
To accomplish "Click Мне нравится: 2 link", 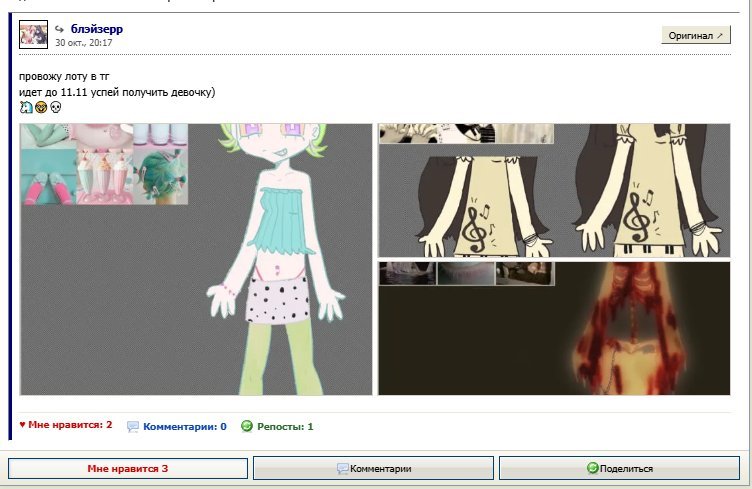I will [66, 425].
